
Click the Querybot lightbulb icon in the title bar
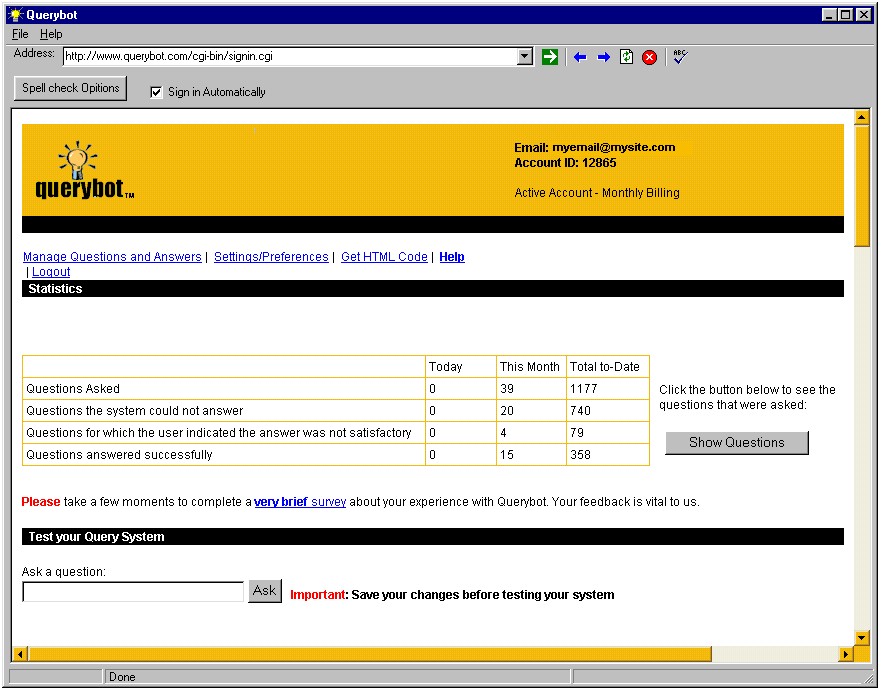click(16, 14)
